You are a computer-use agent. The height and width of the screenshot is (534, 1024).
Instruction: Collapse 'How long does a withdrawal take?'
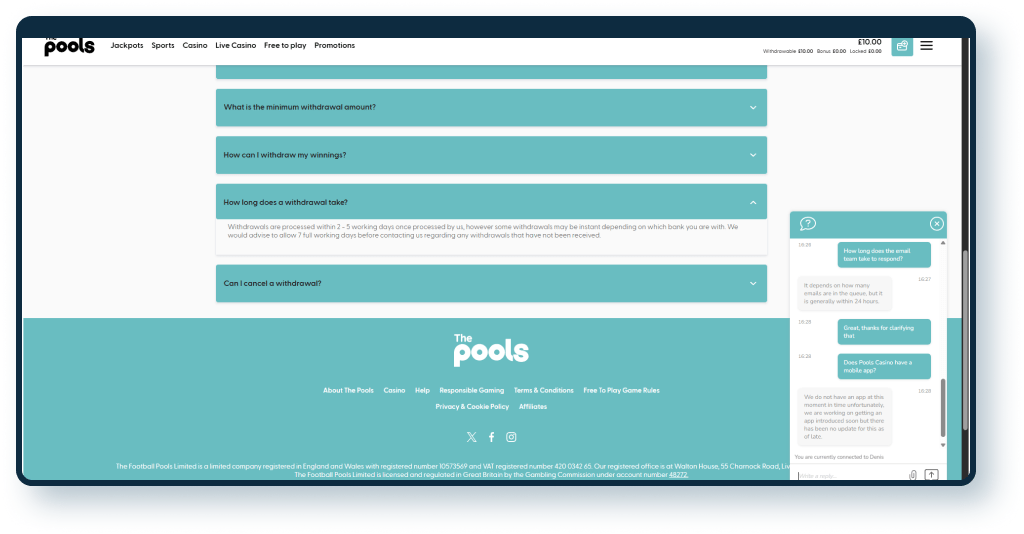click(491, 202)
